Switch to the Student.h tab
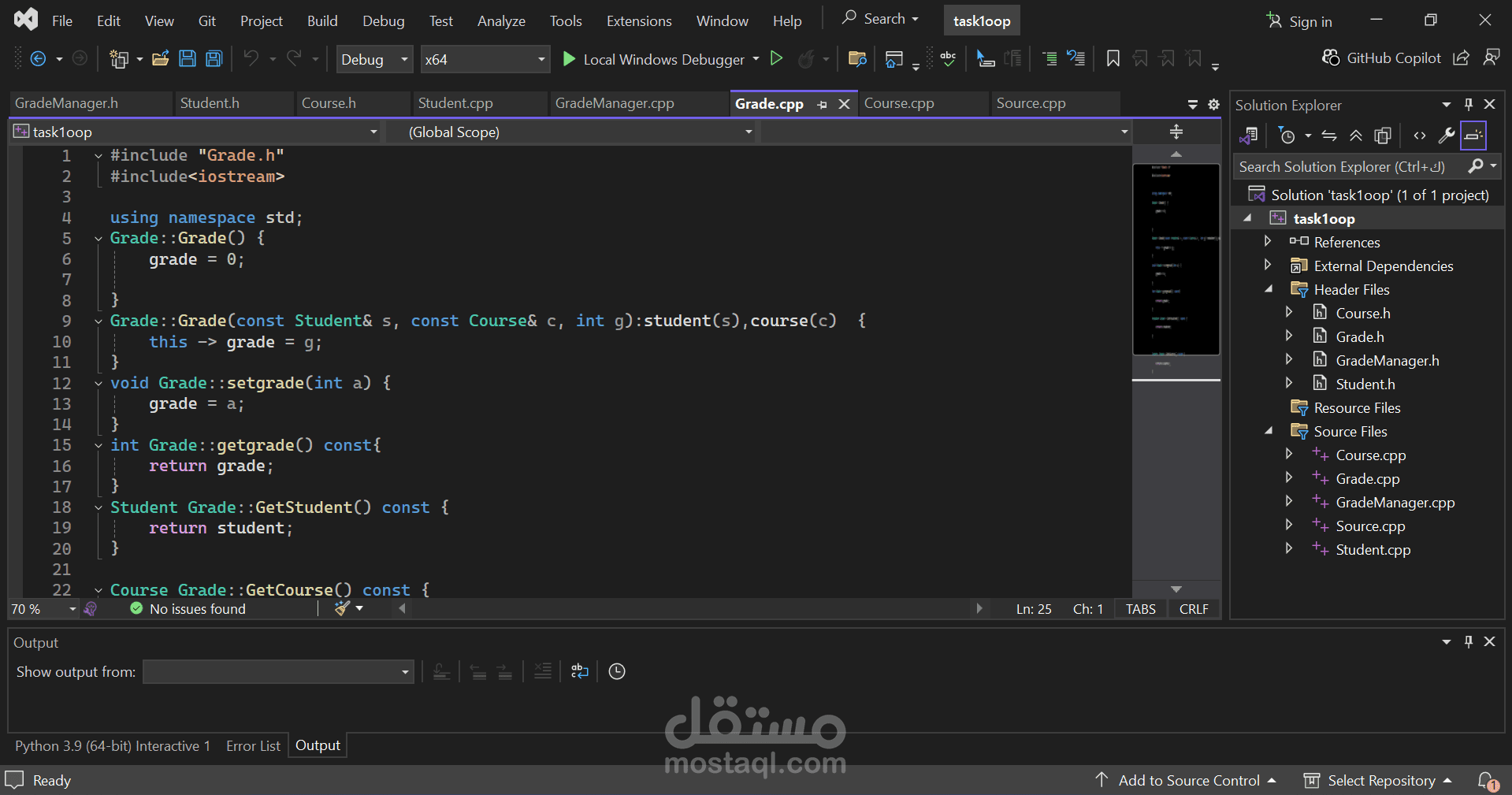 click(x=210, y=103)
